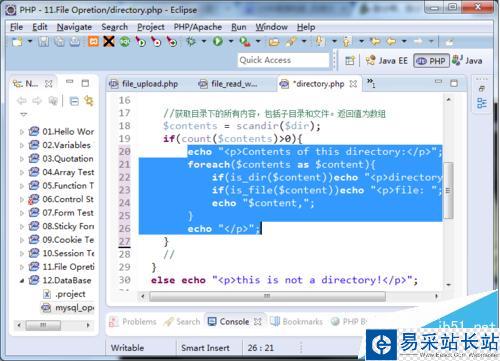Close the directory.php editor tab

click(353, 84)
